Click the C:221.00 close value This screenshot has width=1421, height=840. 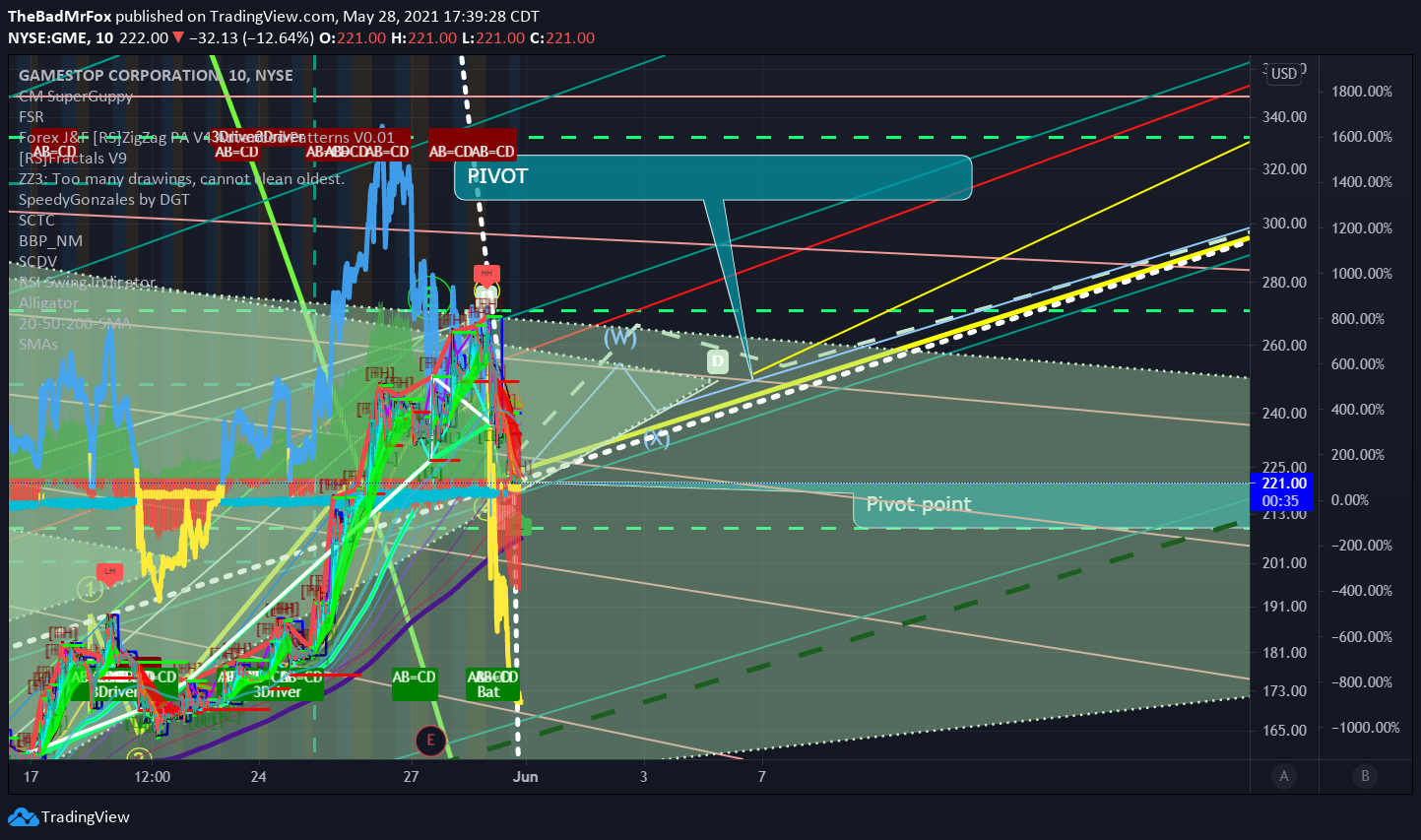point(562,37)
